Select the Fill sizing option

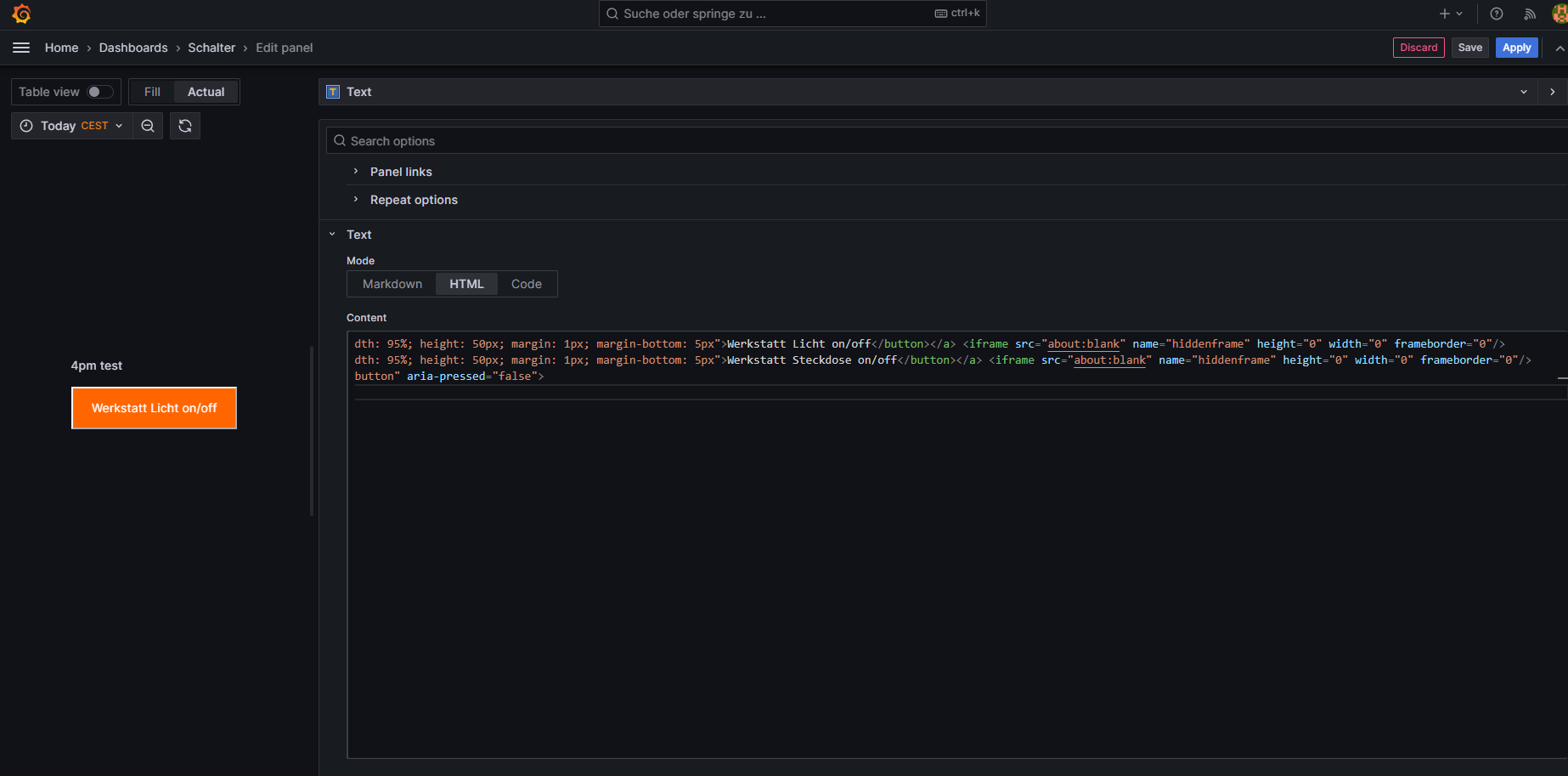(152, 92)
